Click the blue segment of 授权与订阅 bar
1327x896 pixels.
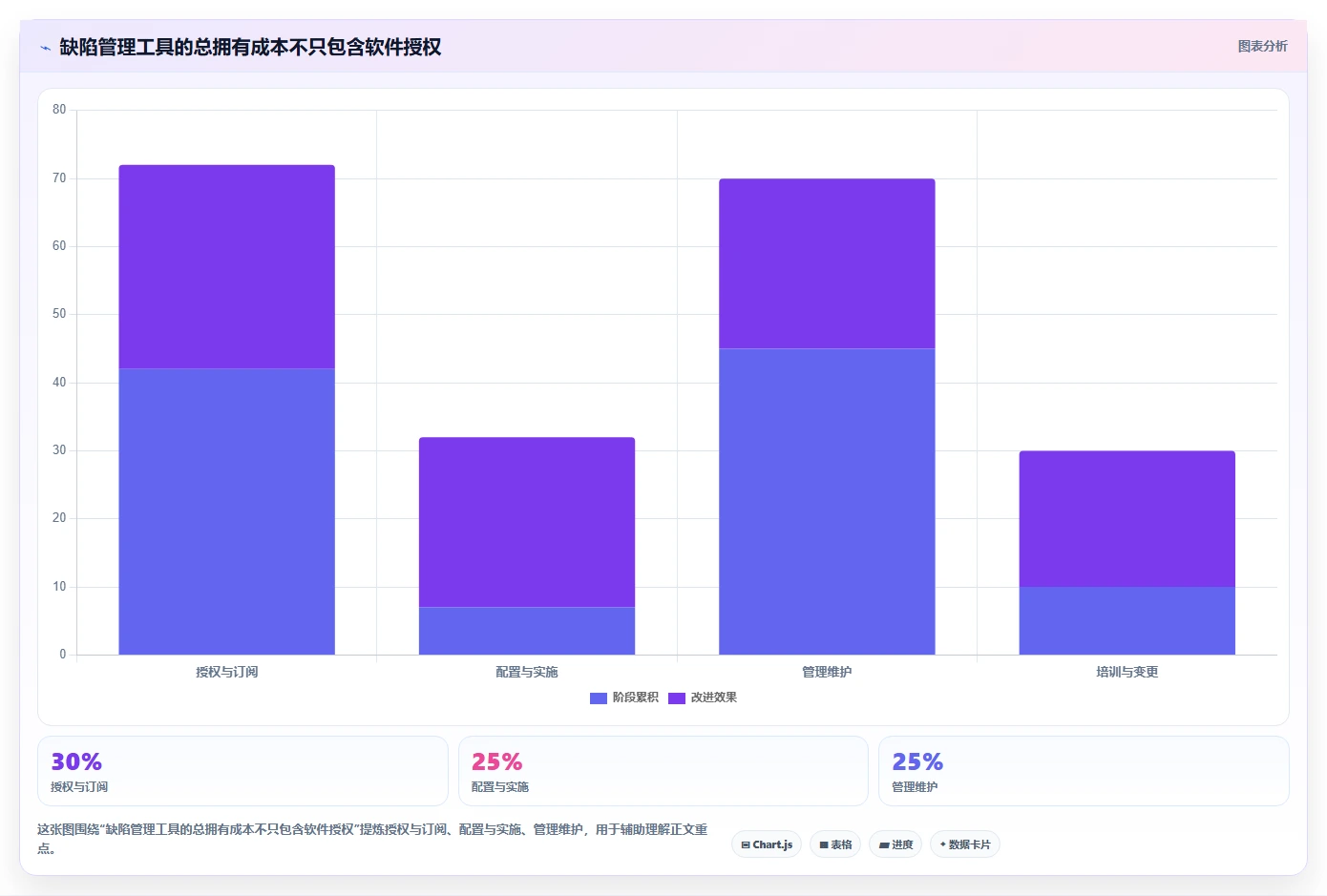(x=226, y=511)
